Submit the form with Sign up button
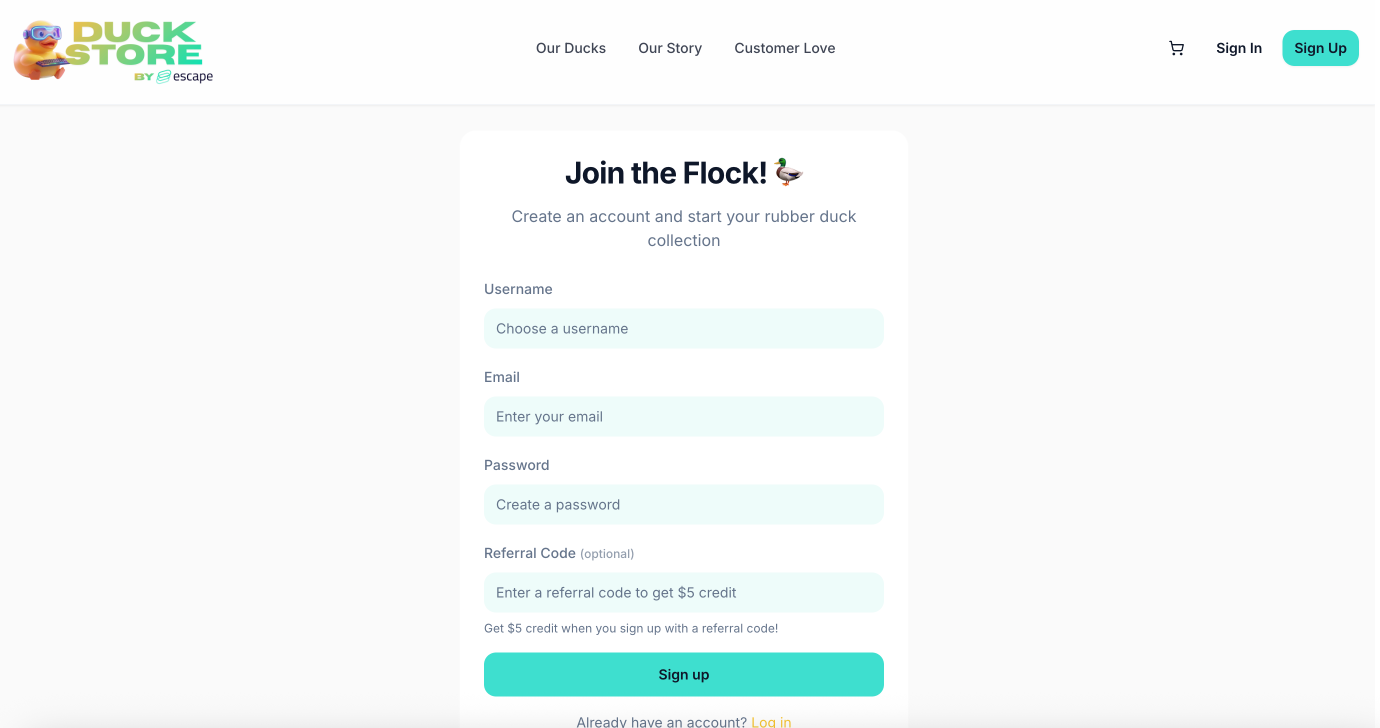 pos(683,675)
